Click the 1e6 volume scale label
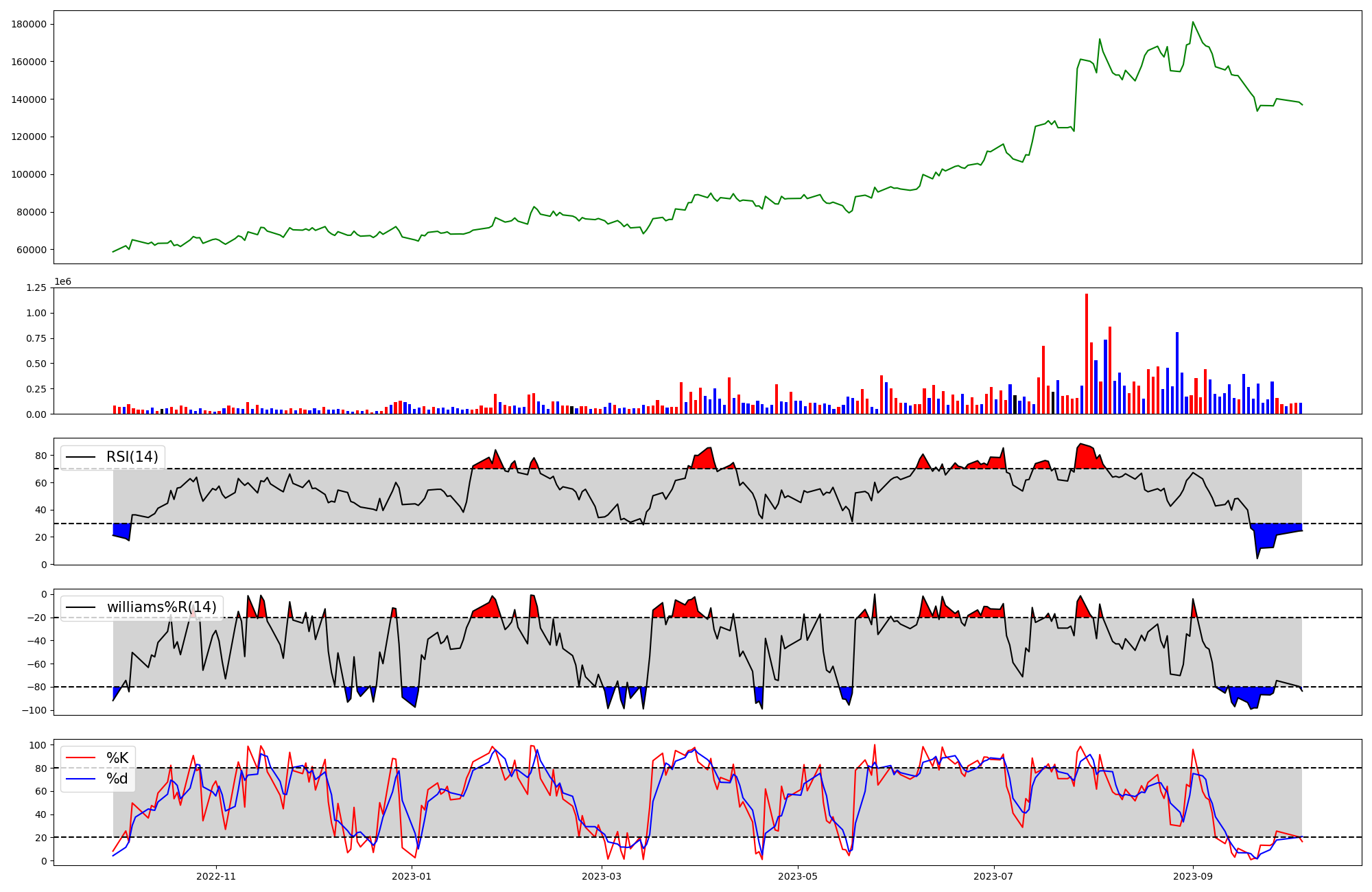The height and width of the screenshot is (892, 1372). (62, 282)
